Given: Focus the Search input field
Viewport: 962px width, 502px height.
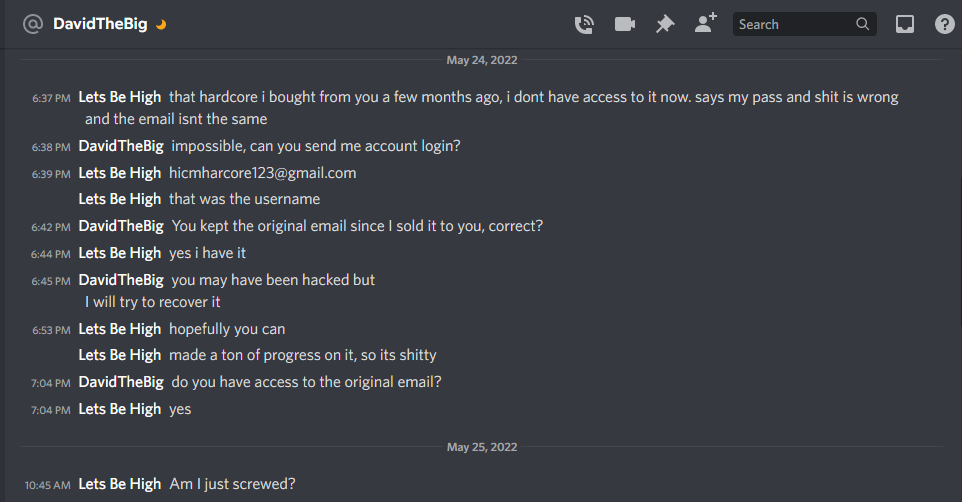Looking at the screenshot, I should click(x=793, y=24).
